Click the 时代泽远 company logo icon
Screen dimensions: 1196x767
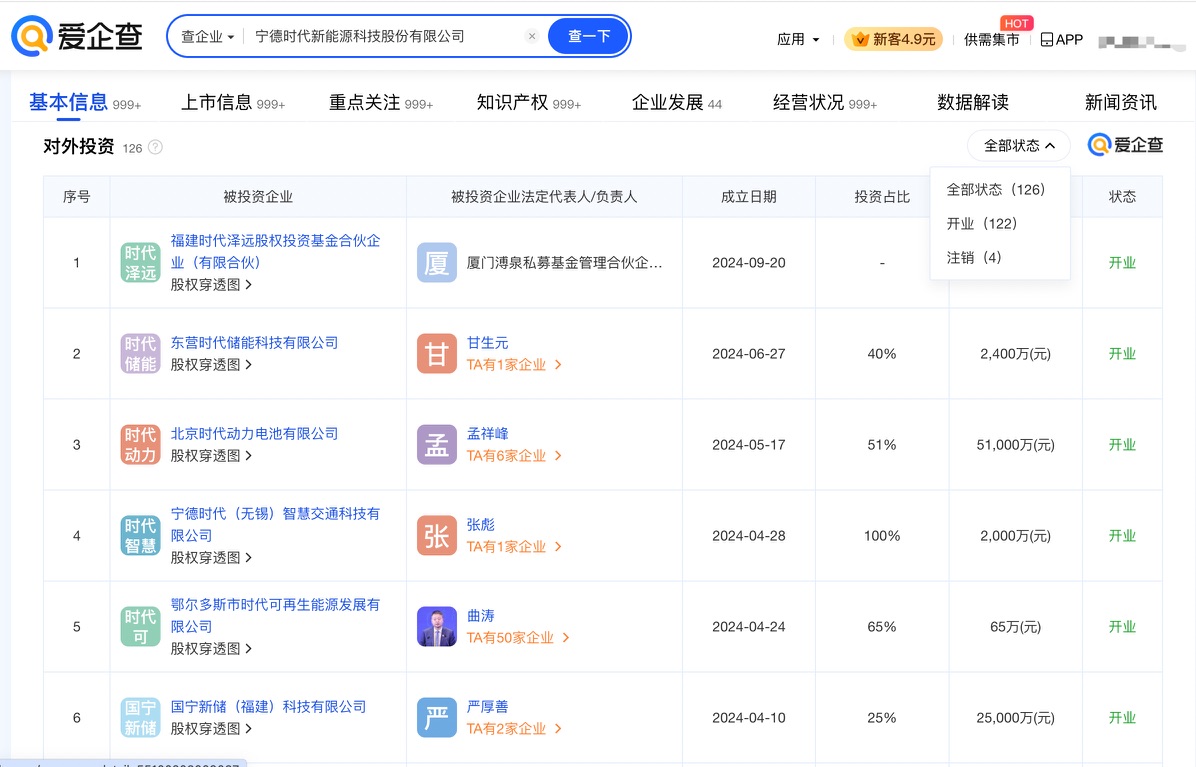(140, 262)
